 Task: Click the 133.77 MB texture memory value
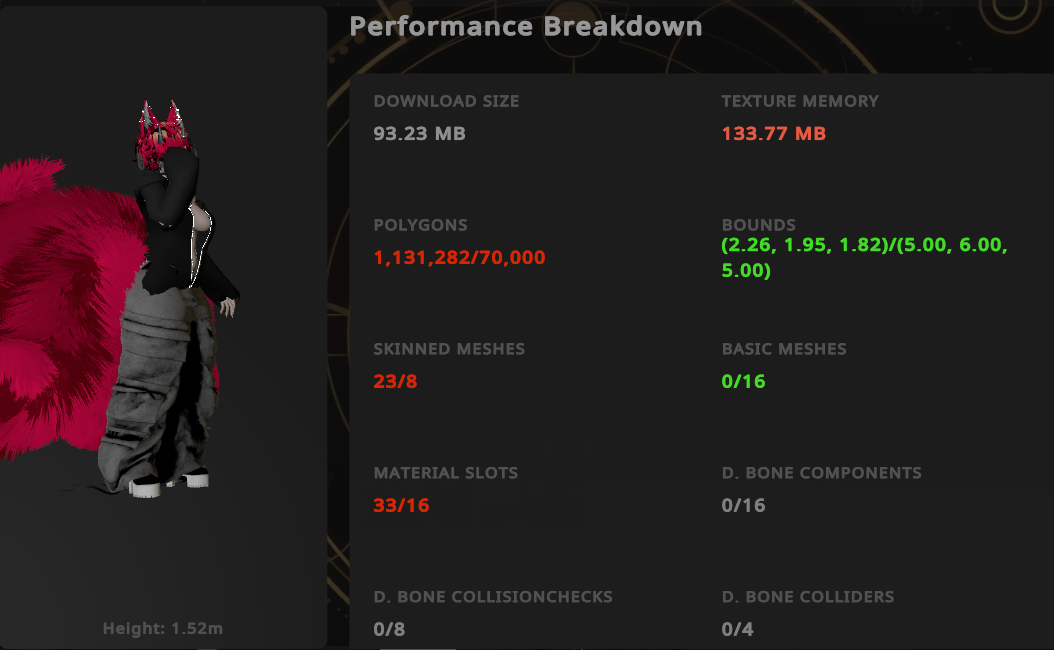(x=773, y=133)
